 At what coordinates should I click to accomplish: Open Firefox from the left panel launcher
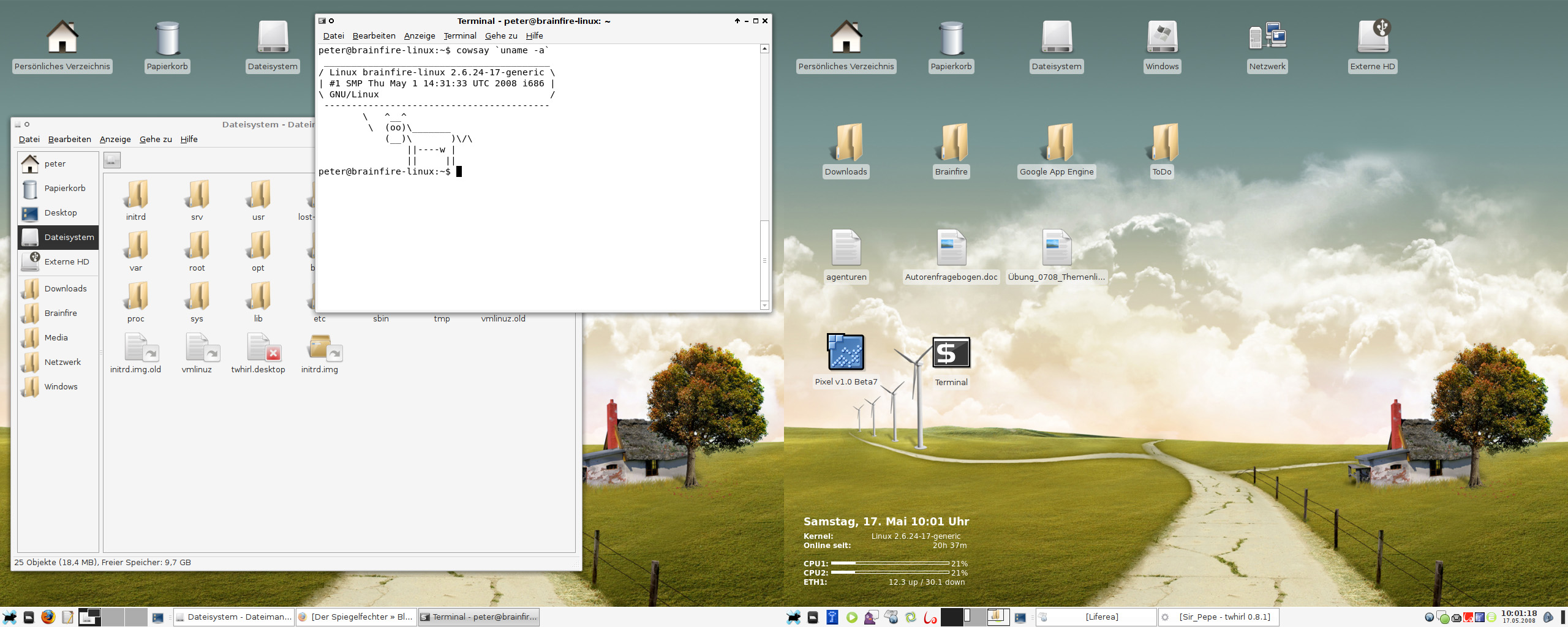pos(48,617)
